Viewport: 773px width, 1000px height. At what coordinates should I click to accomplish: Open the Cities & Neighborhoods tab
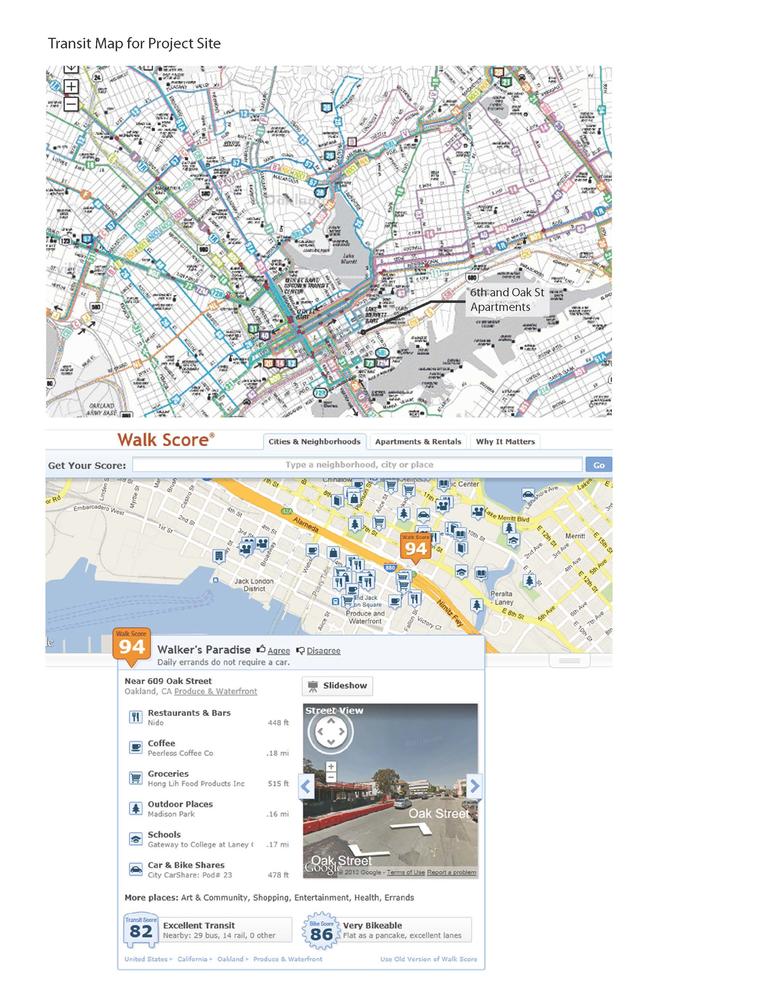(314, 441)
